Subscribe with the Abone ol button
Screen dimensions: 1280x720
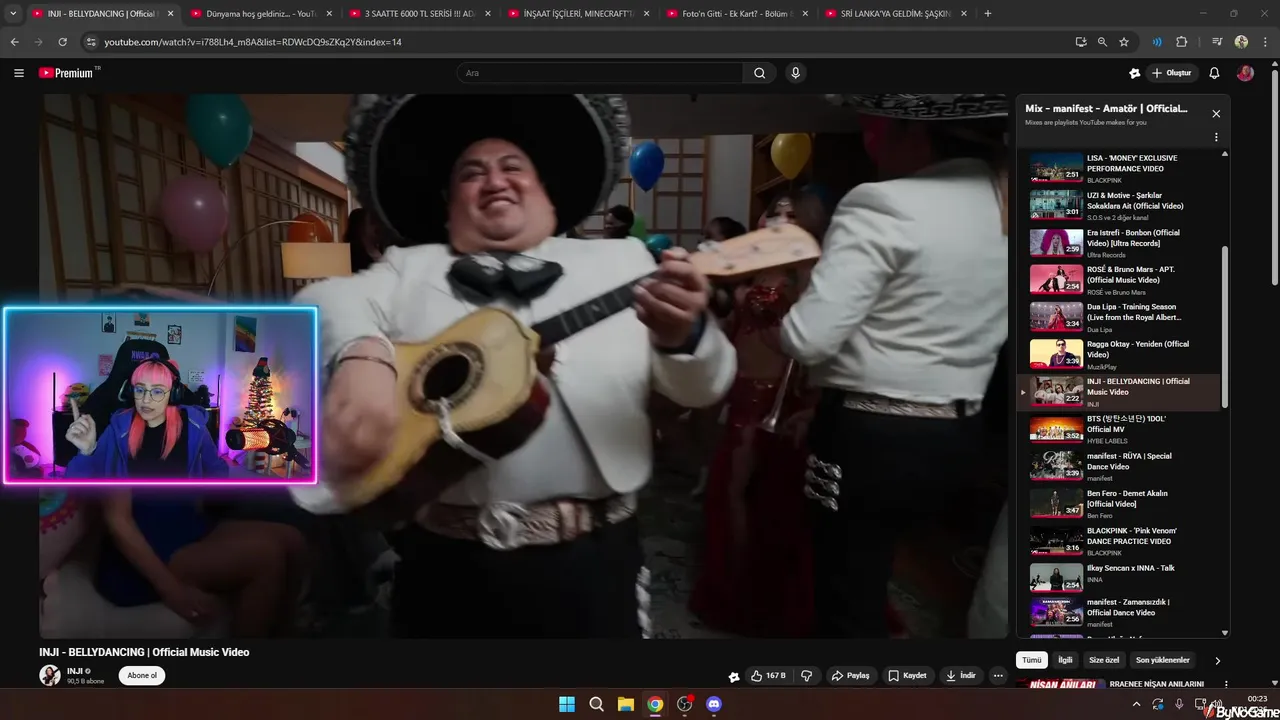(142, 675)
